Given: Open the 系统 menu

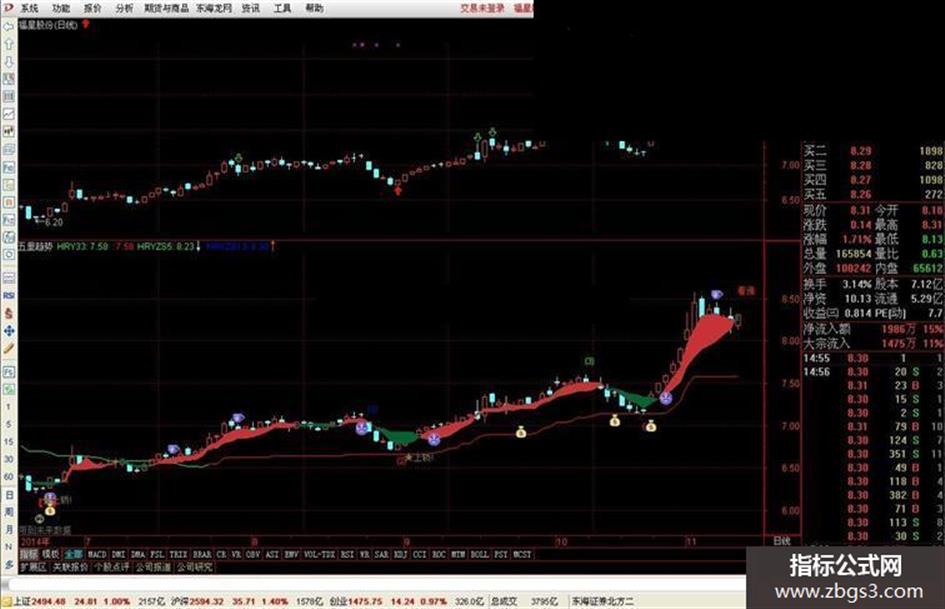Looking at the screenshot, I should coord(29,8).
